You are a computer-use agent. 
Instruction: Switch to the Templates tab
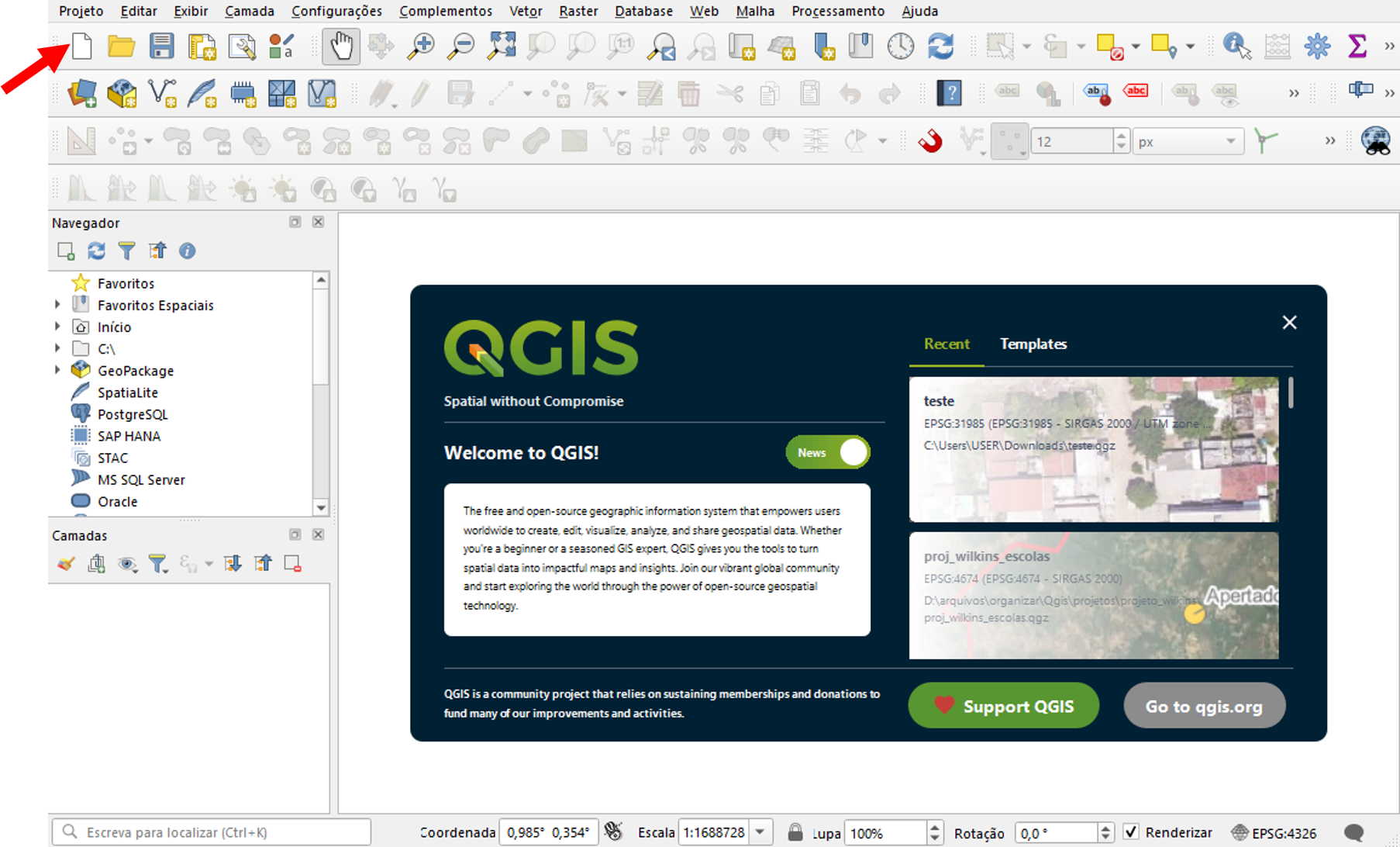coord(1033,344)
